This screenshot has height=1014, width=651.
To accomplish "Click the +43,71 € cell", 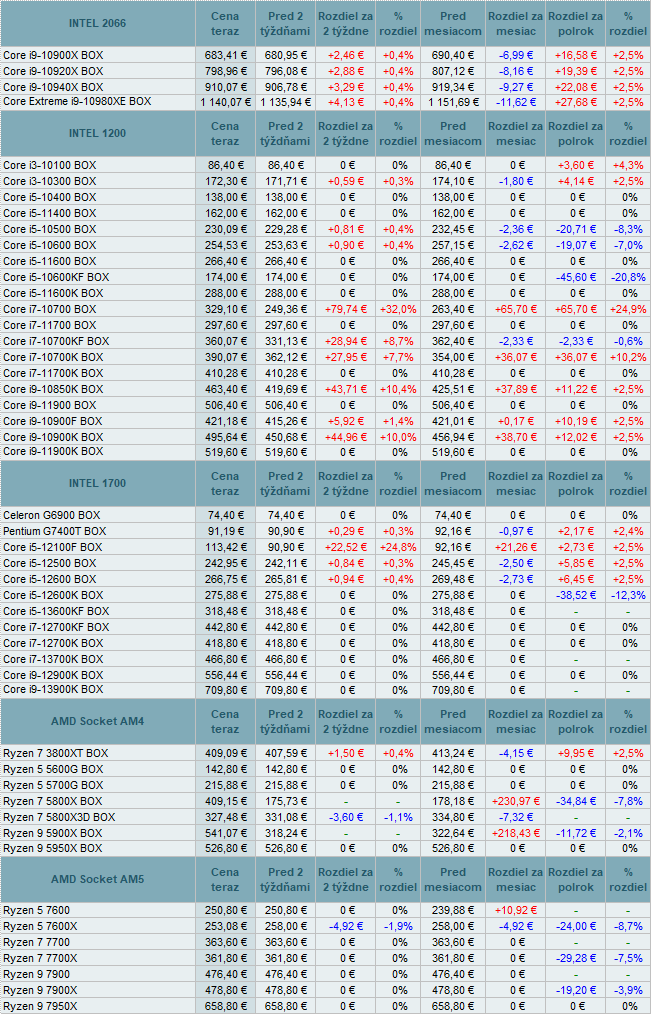I will point(347,389).
